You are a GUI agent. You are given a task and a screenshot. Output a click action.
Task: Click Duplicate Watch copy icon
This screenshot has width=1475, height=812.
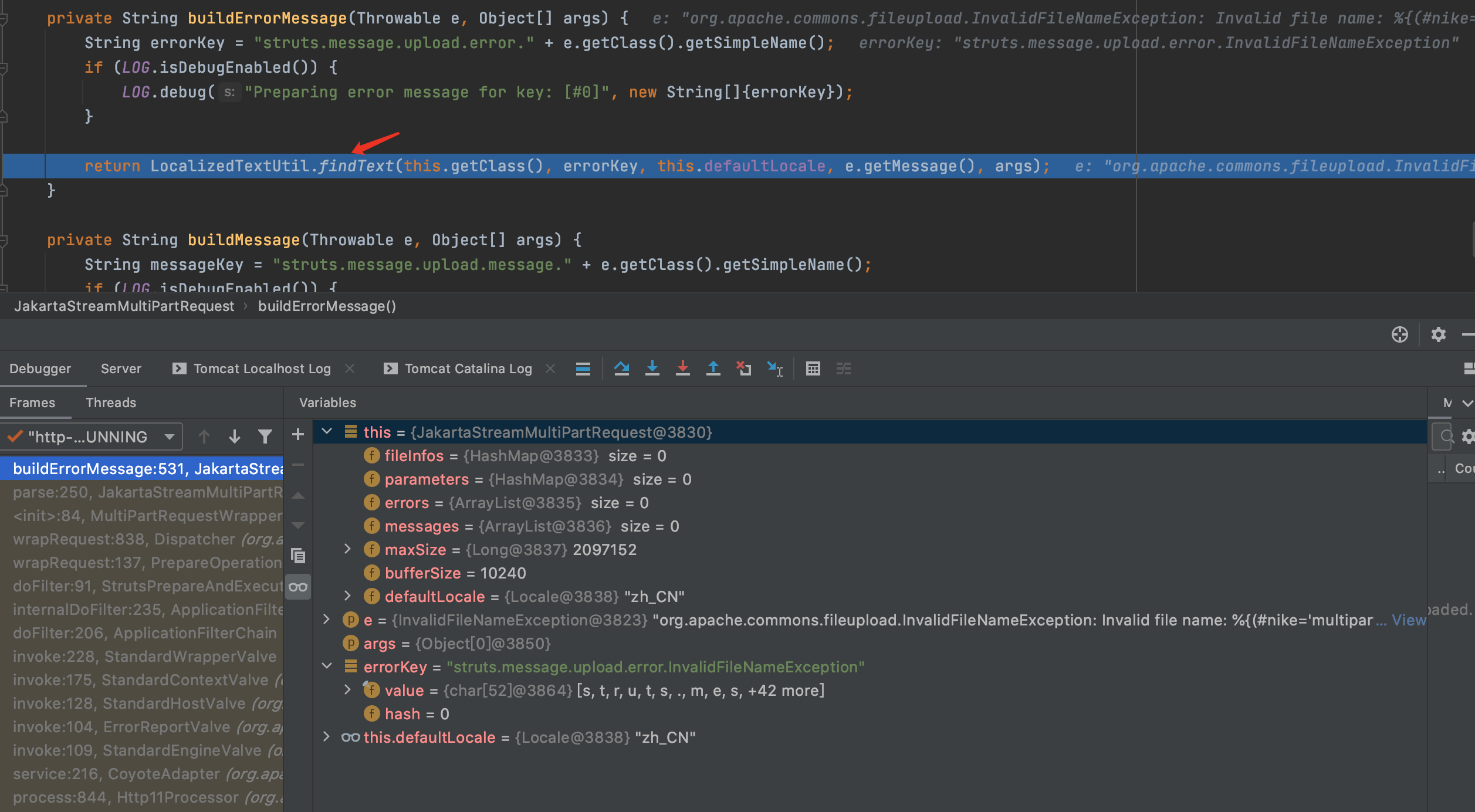[x=298, y=556]
